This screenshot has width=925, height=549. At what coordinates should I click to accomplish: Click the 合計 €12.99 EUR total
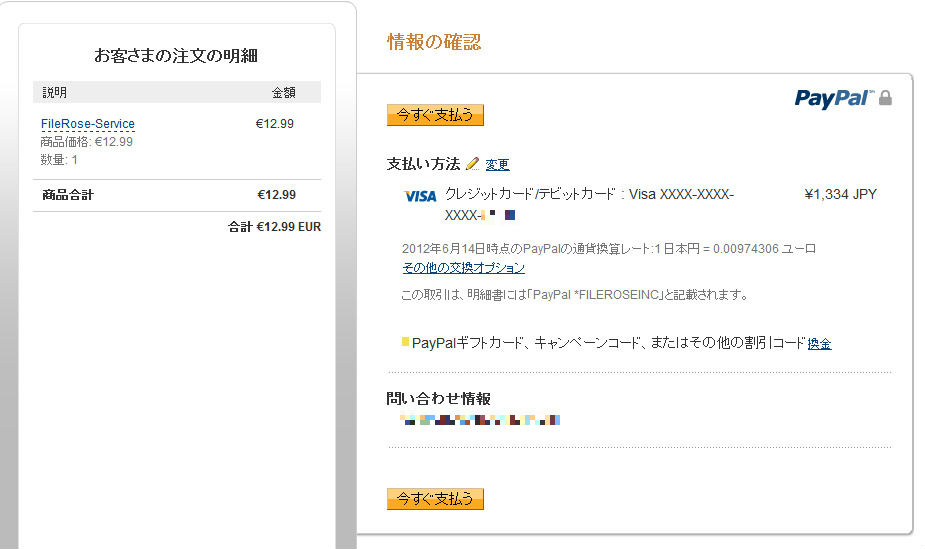point(274,226)
